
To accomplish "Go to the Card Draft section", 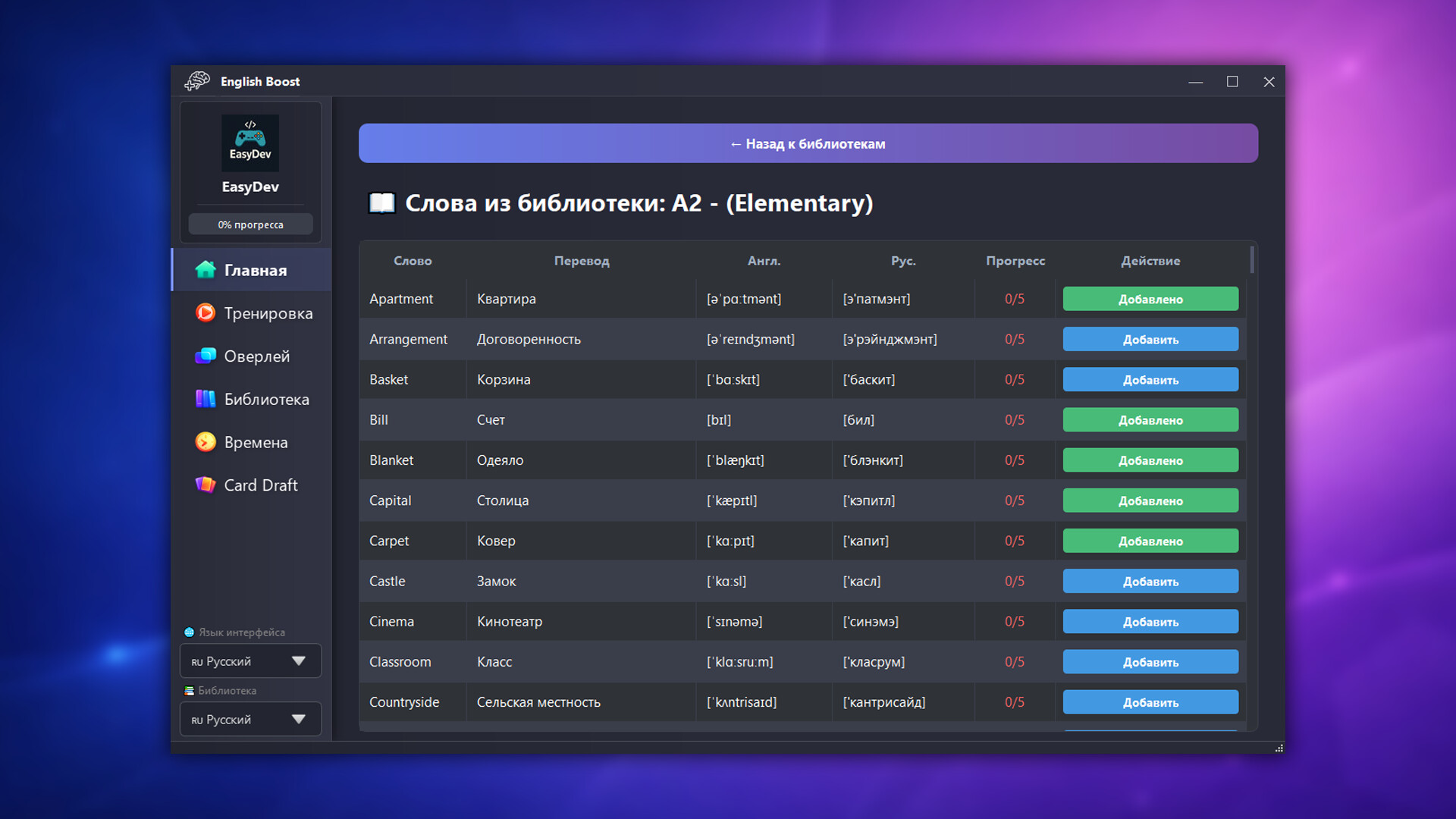I will (x=260, y=485).
